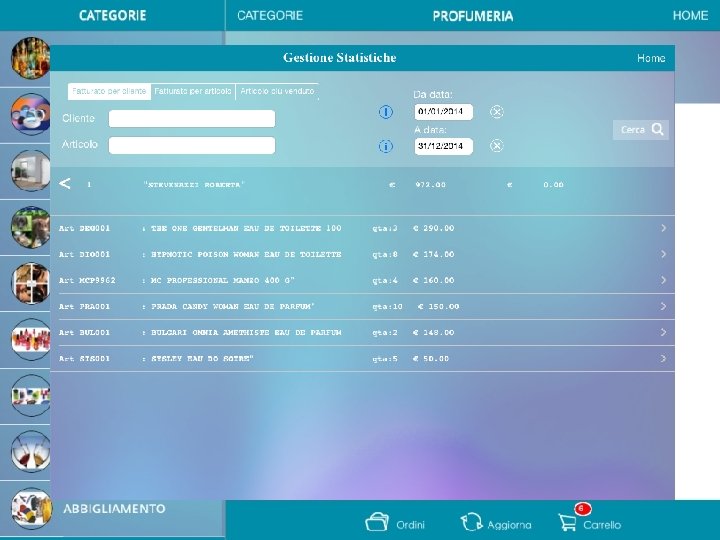Click Home link in Gestione Statistiche header
This screenshot has height=540, width=720.
(x=651, y=58)
